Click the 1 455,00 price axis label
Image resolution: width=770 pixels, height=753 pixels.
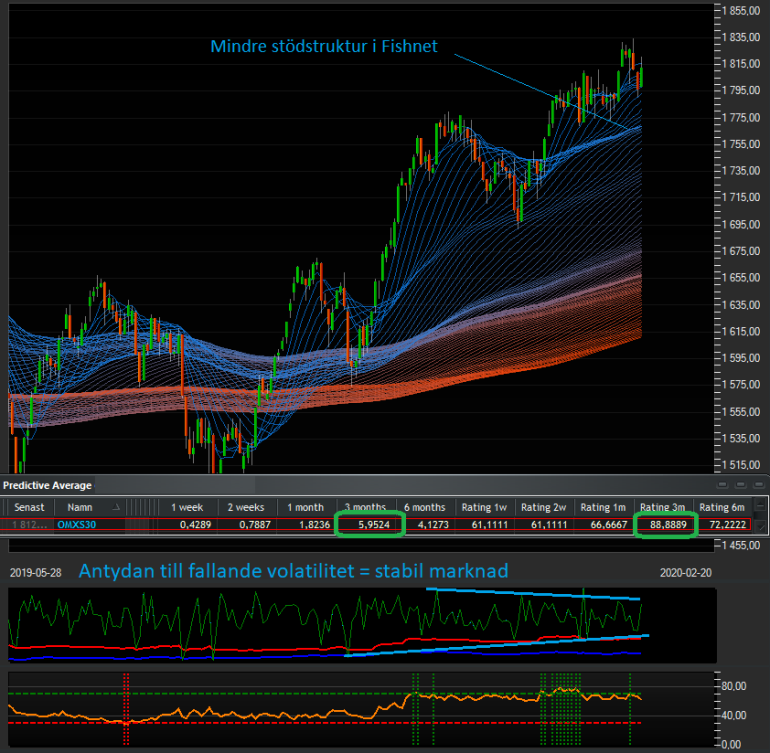(741, 545)
